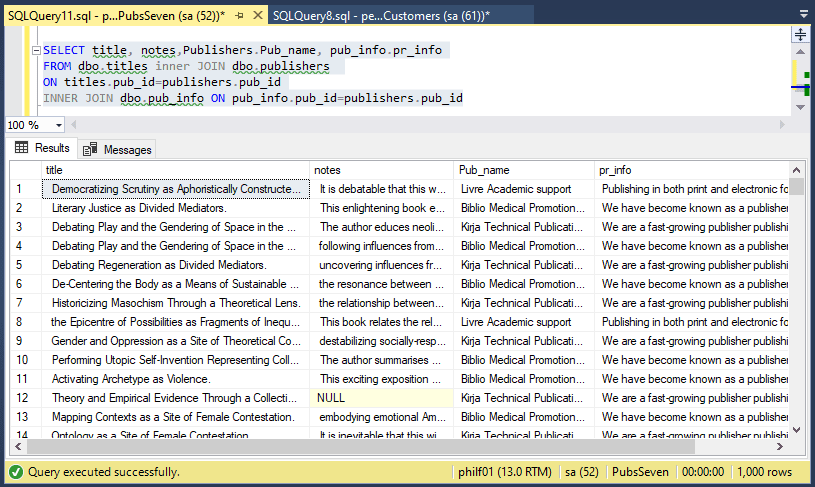Click results horizontal scroll left arrow
This screenshot has width=815, height=487.
pos(18,446)
